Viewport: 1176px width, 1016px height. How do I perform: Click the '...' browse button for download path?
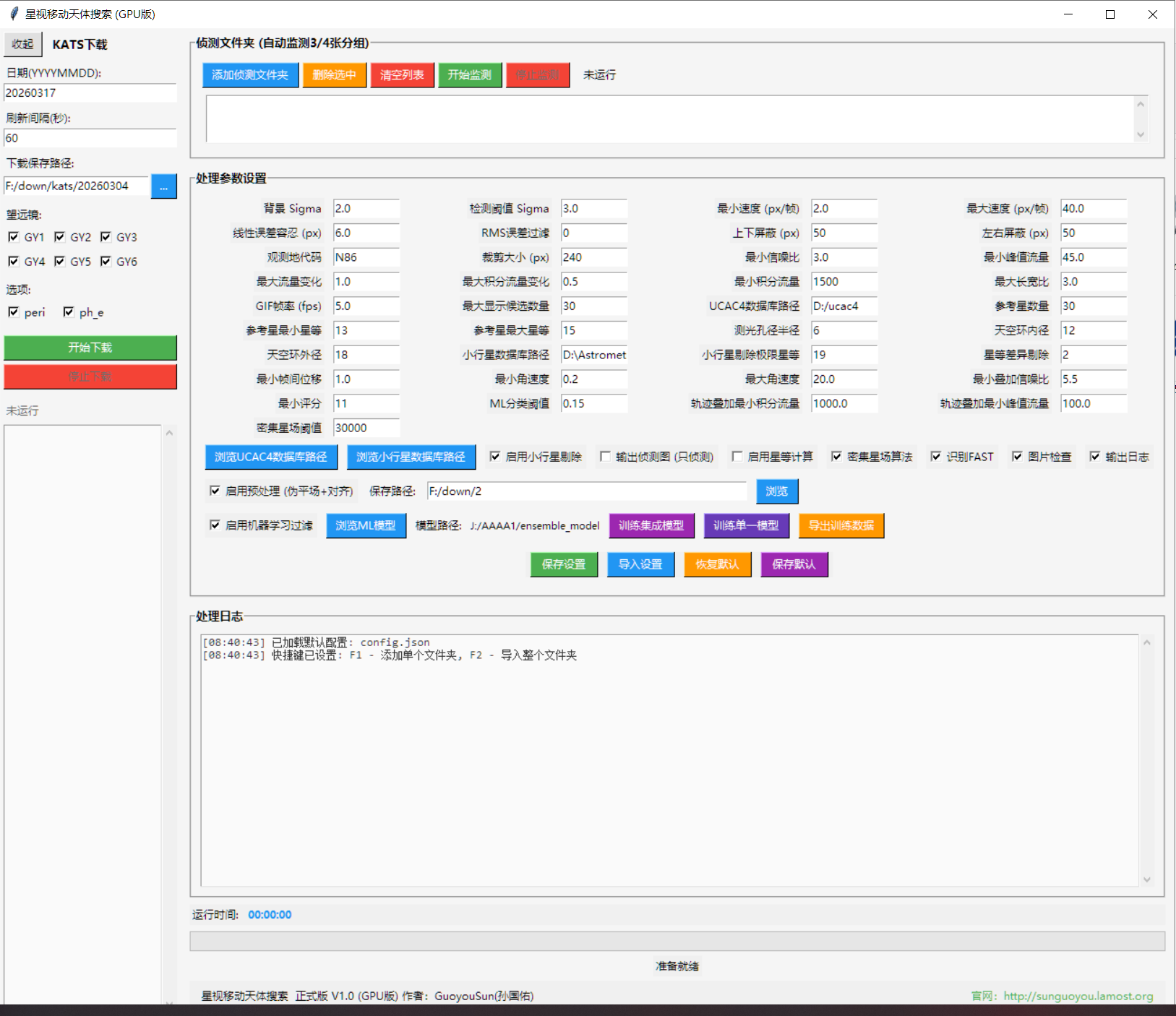(163, 186)
